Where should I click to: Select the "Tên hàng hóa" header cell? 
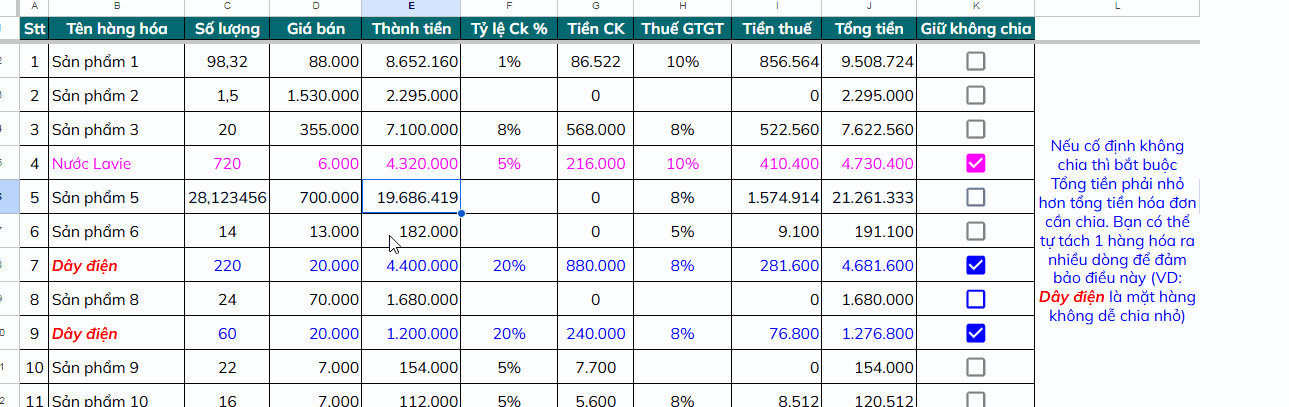[x=116, y=28]
